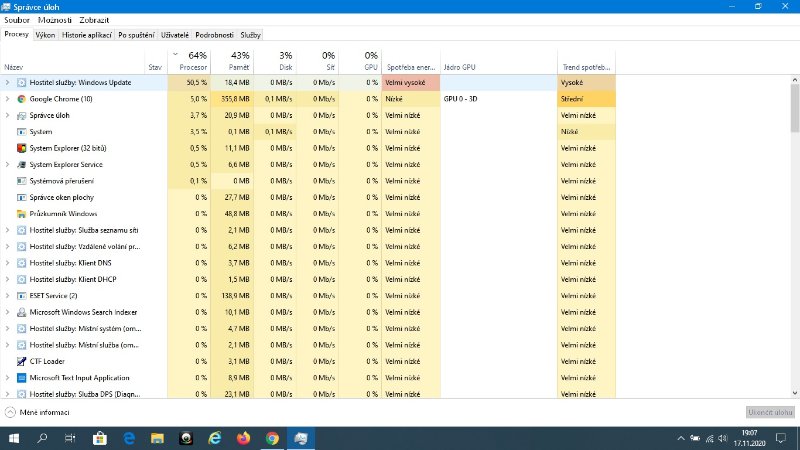Viewport: 800px width, 450px height.
Task: Switch to the Služby tab
Action: 251,35
